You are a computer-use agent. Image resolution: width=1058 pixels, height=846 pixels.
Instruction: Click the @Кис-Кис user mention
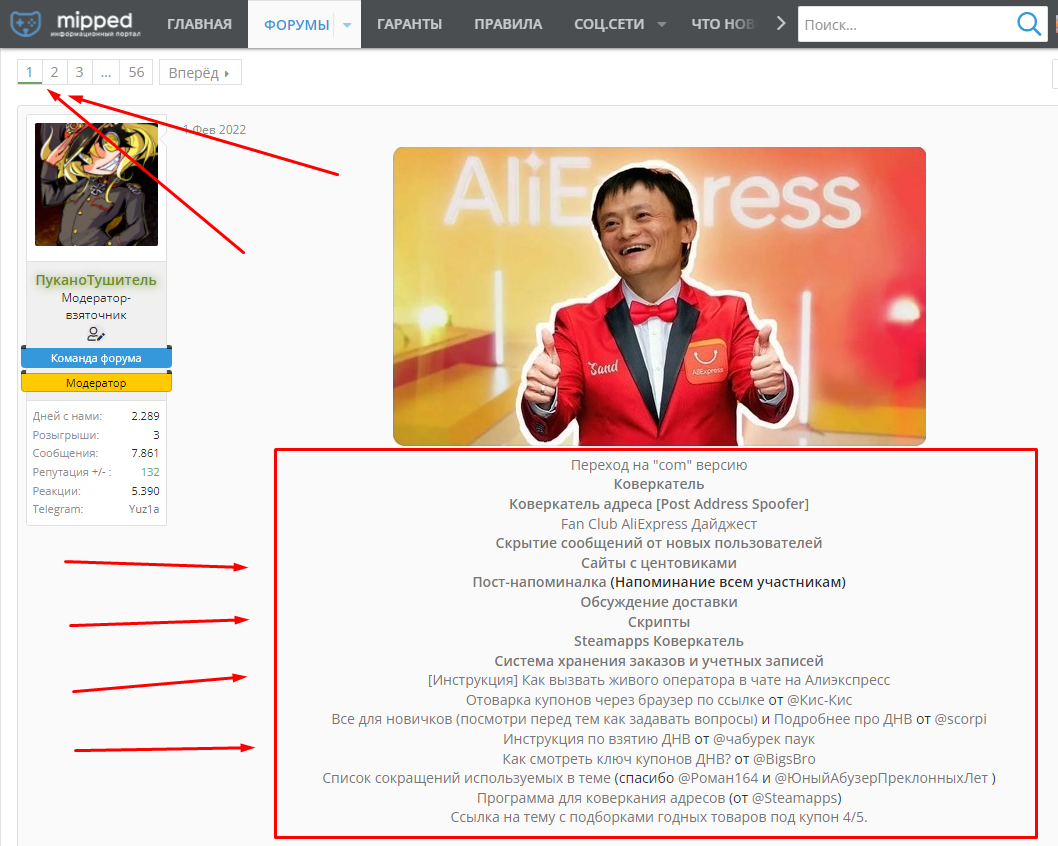tap(819, 700)
